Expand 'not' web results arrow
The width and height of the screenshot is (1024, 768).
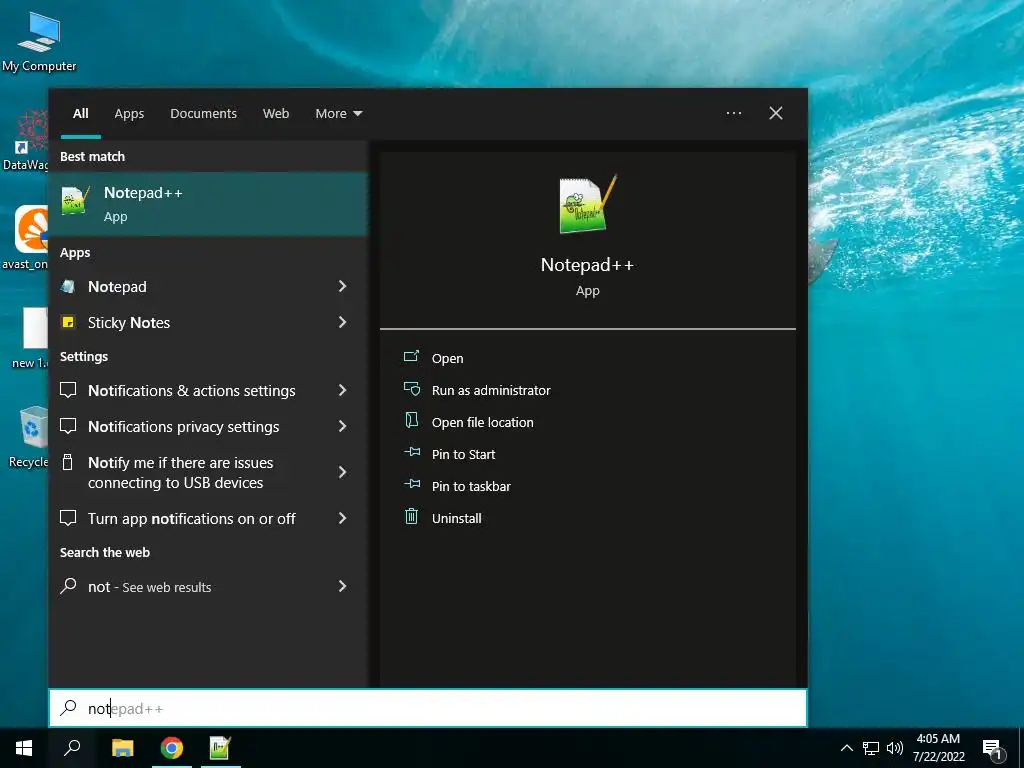click(342, 586)
